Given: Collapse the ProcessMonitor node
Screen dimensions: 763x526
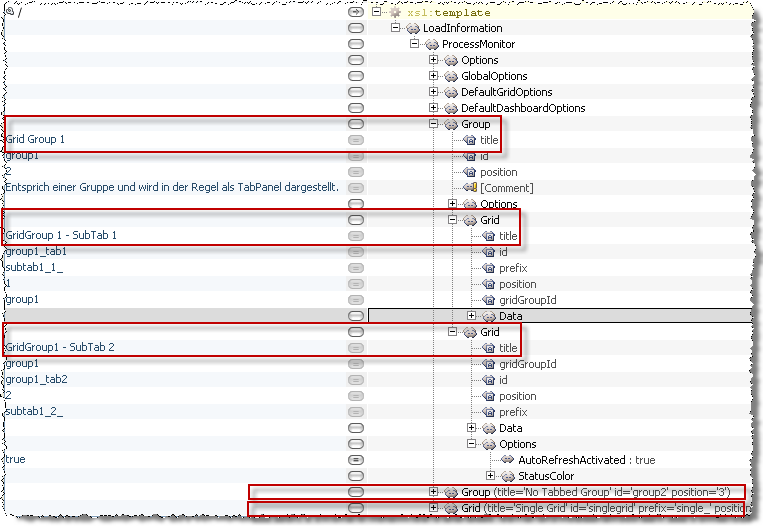Looking at the screenshot, I should pos(414,44).
